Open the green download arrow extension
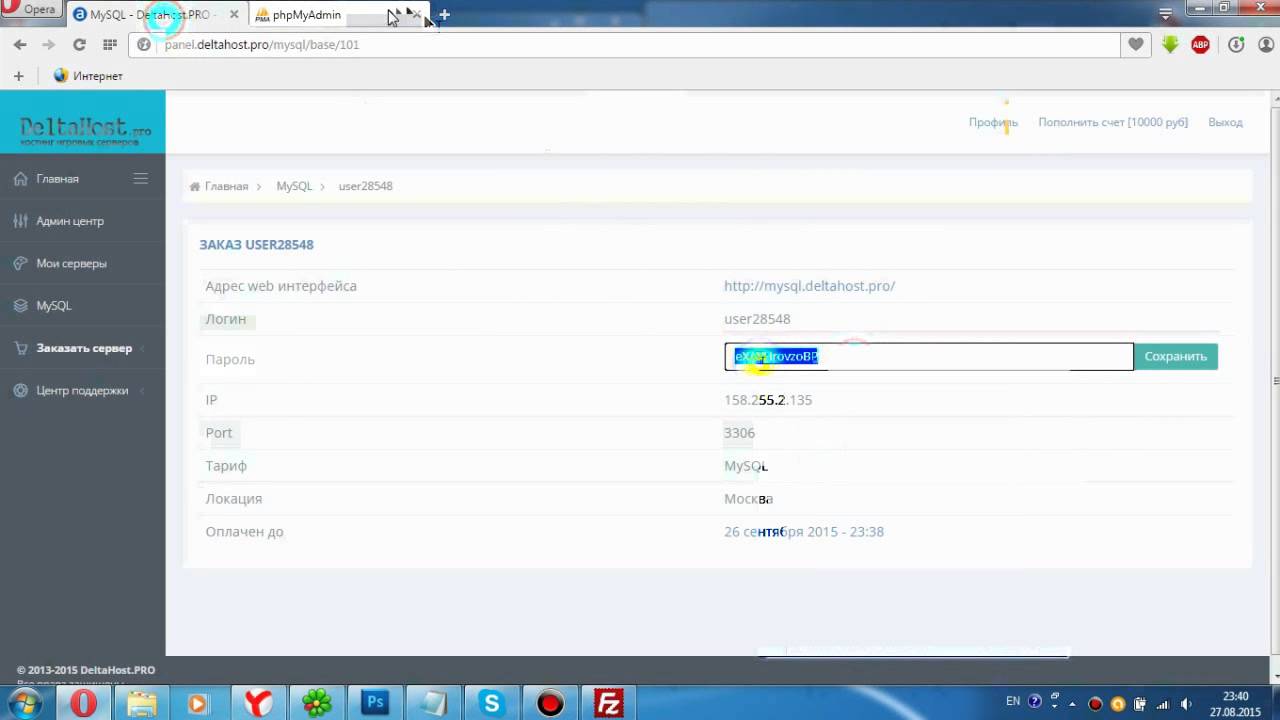 1170,45
